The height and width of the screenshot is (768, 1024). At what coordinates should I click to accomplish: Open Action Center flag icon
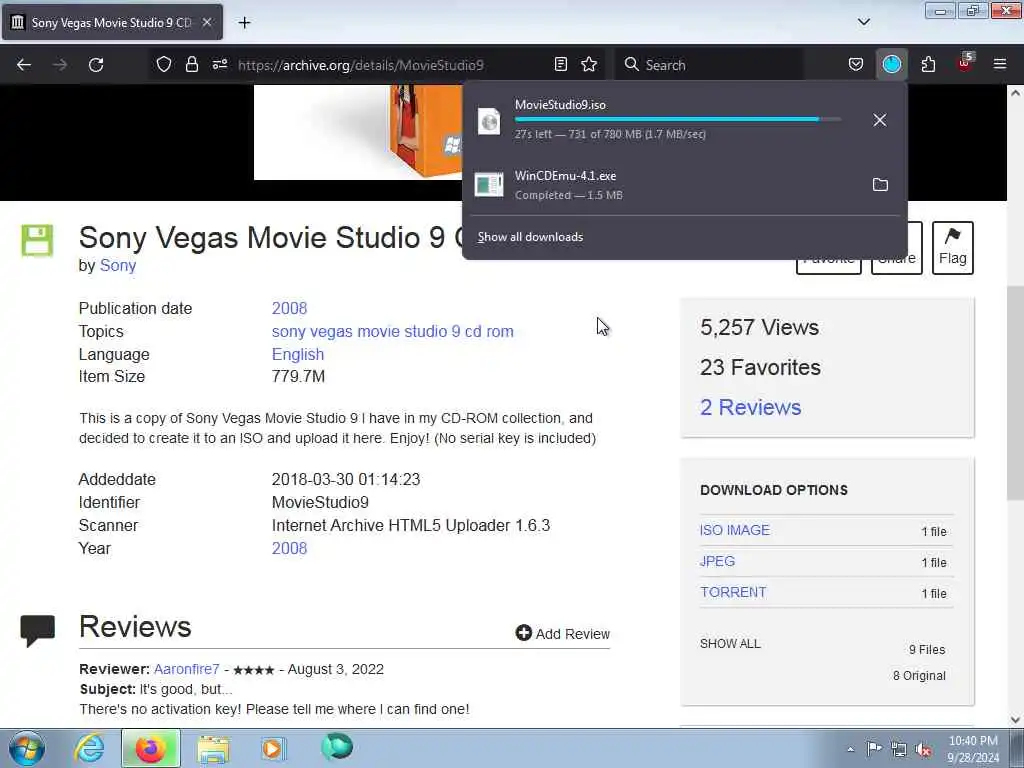873,748
